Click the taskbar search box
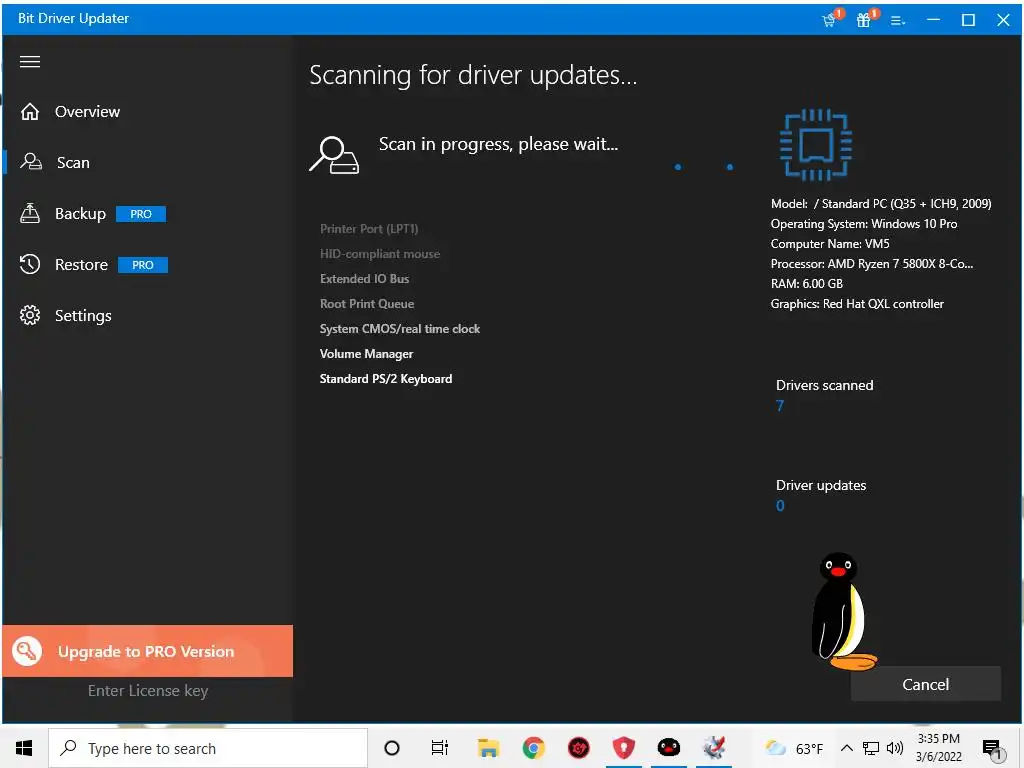The image size is (1024, 768). tap(208, 748)
